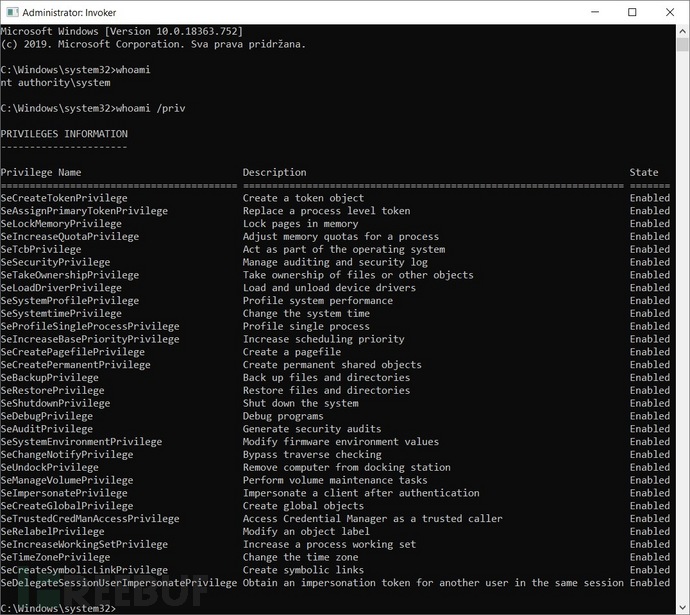Click 'SeTrustedCredManAccessPrivilege' entry
Screen dimensions: 690x615
click(x=90, y=519)
